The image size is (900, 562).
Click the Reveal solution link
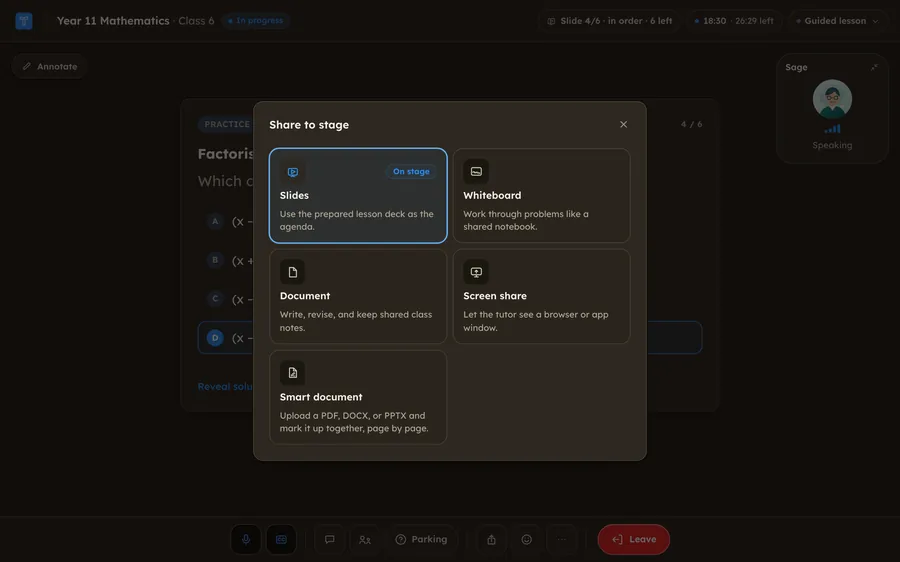[x=225, y=387]
